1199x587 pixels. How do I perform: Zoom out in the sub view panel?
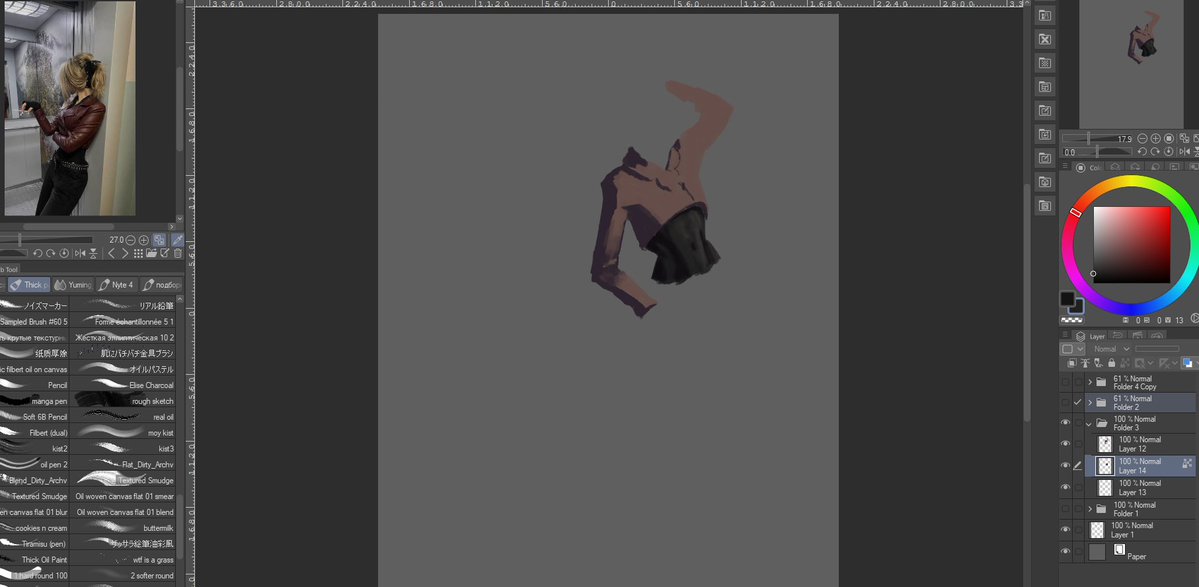[x=131, y=240]
